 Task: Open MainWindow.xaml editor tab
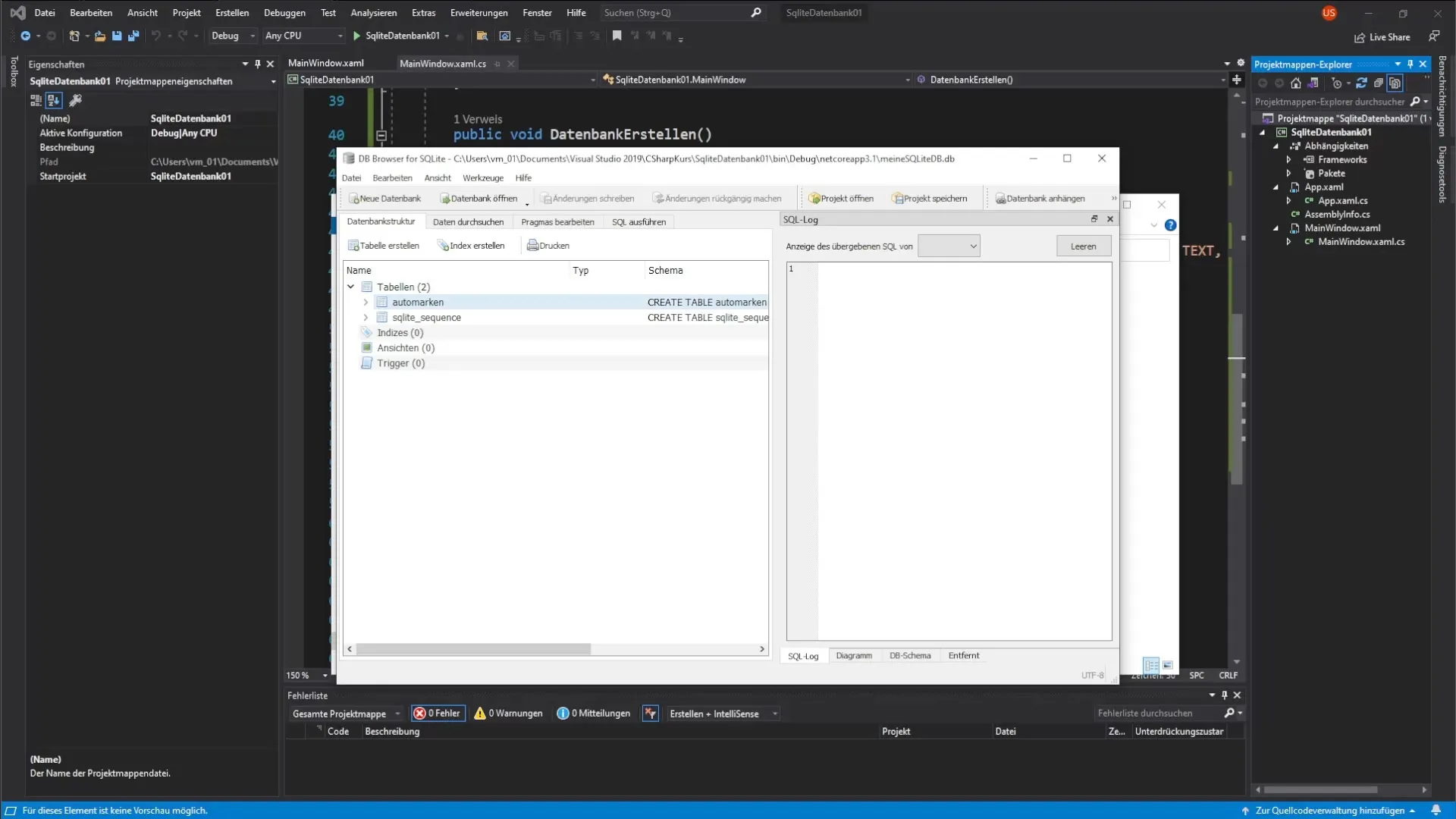point(326,64)
